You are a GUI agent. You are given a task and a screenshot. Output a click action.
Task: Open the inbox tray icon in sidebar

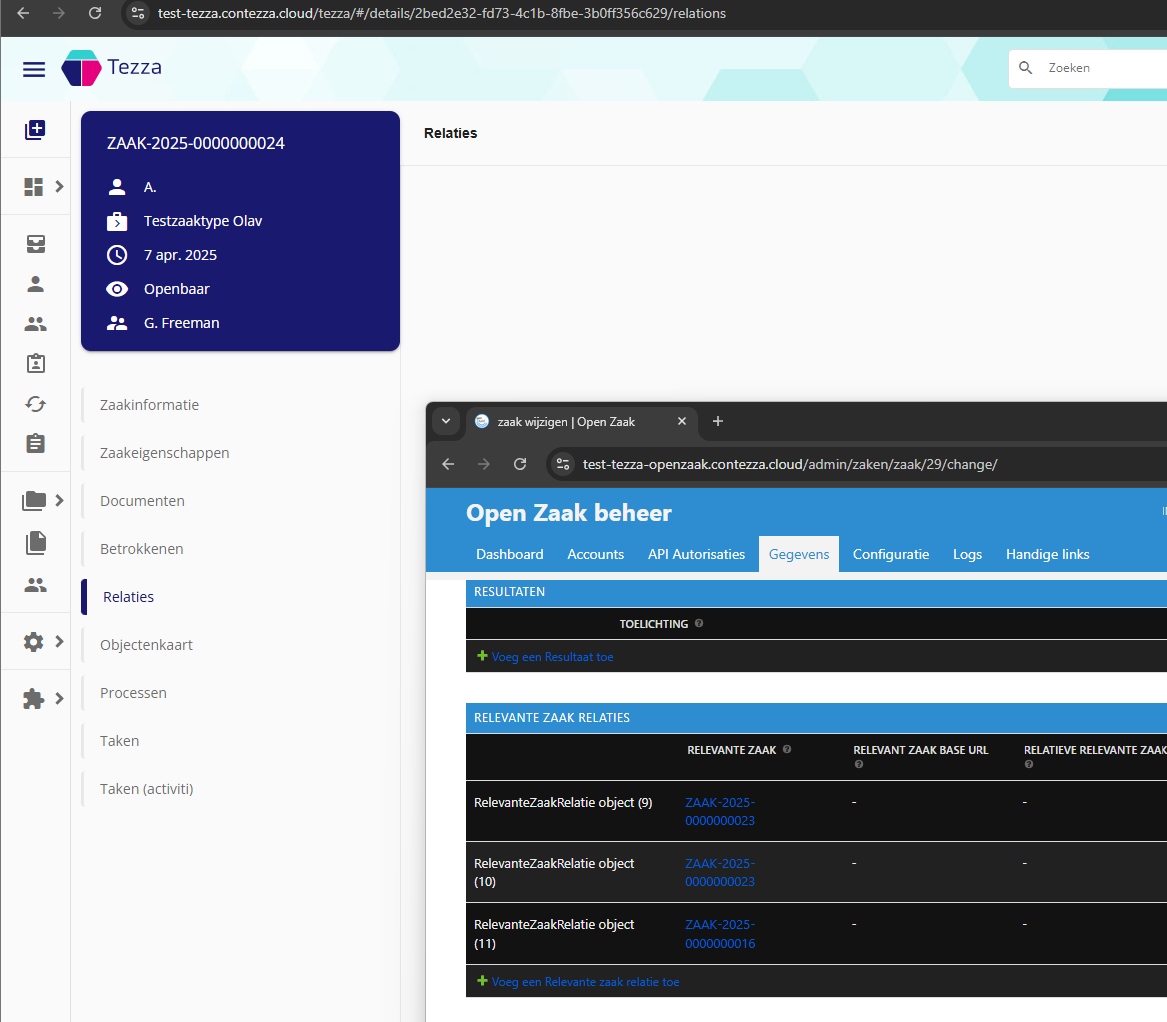click(x=35, y=244)
